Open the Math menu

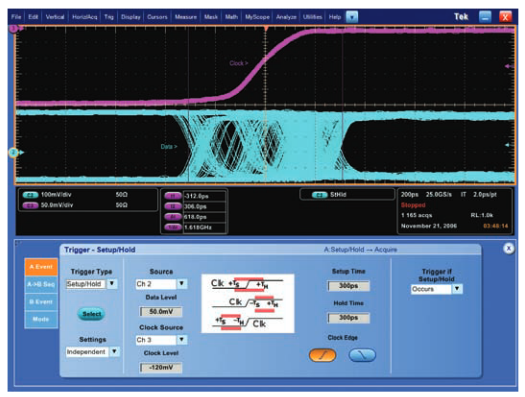pos(231,17)
